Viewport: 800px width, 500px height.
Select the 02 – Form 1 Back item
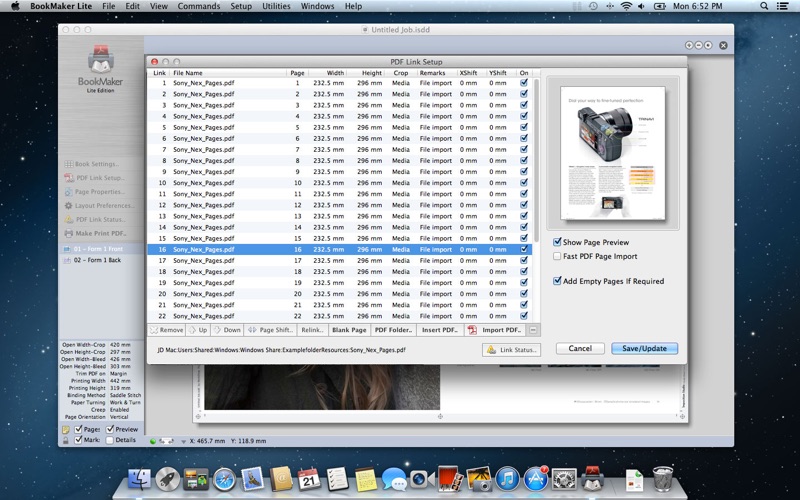(x=99, y=259)
